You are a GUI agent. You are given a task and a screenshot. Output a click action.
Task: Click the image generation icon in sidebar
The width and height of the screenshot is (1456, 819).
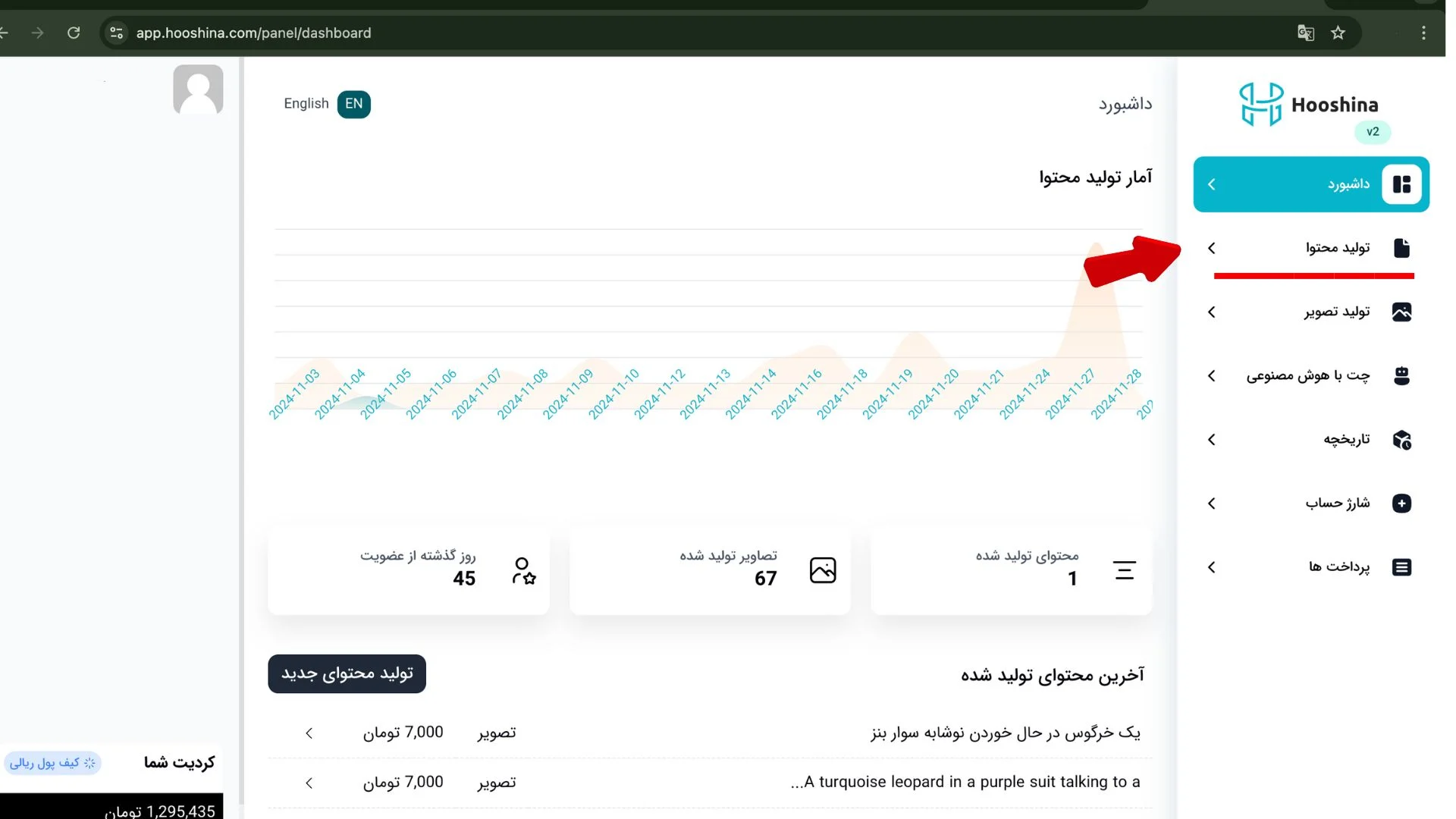(x=1401, y=311)
